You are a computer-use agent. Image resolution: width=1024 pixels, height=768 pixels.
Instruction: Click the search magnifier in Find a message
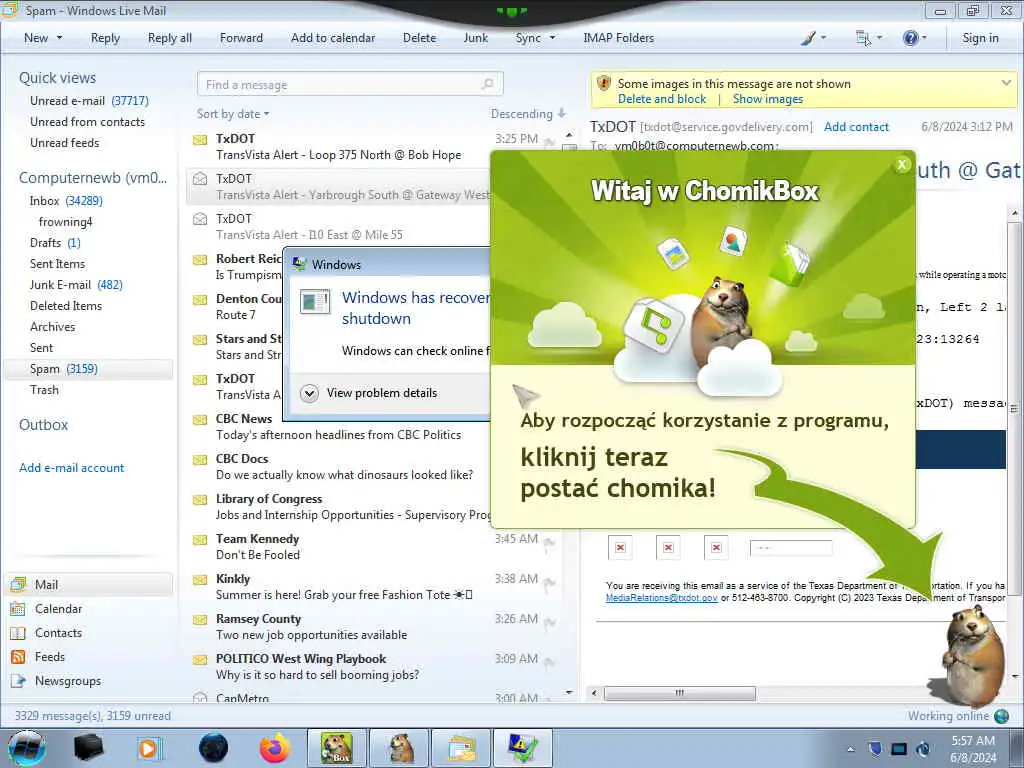(487, 84)
